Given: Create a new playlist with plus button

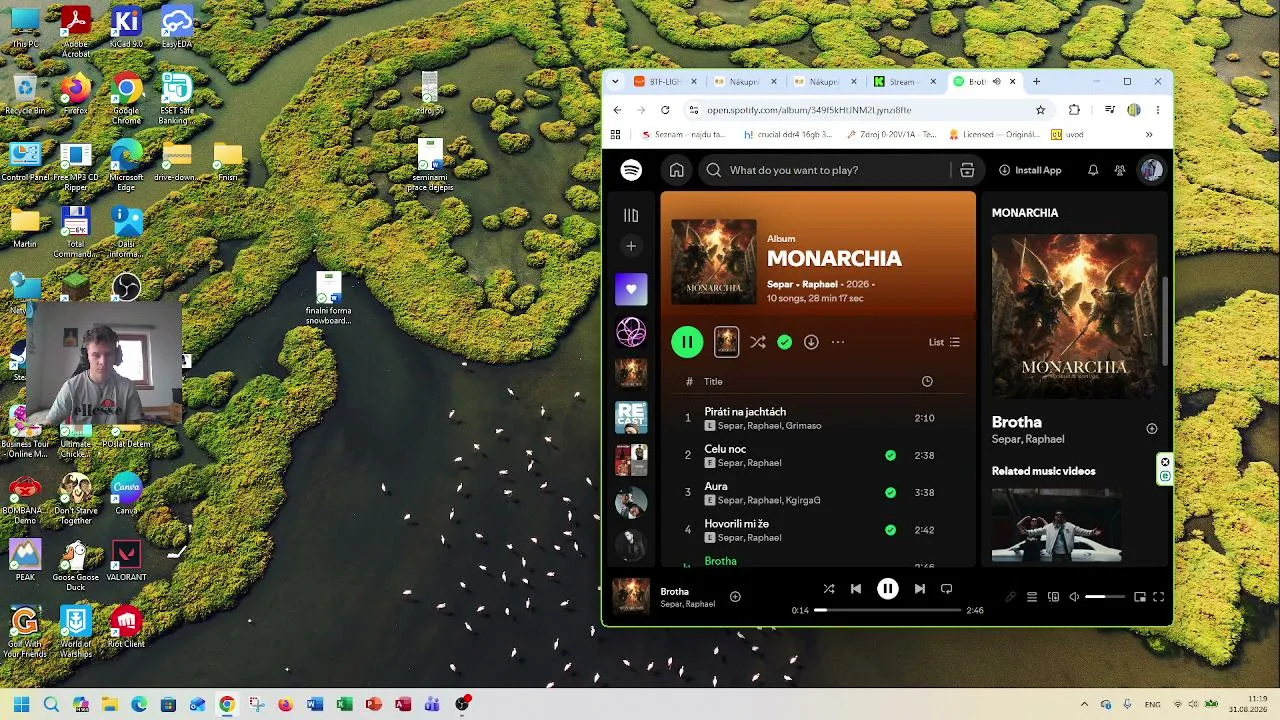Looking at the screenshot, I should coord(631,246).
